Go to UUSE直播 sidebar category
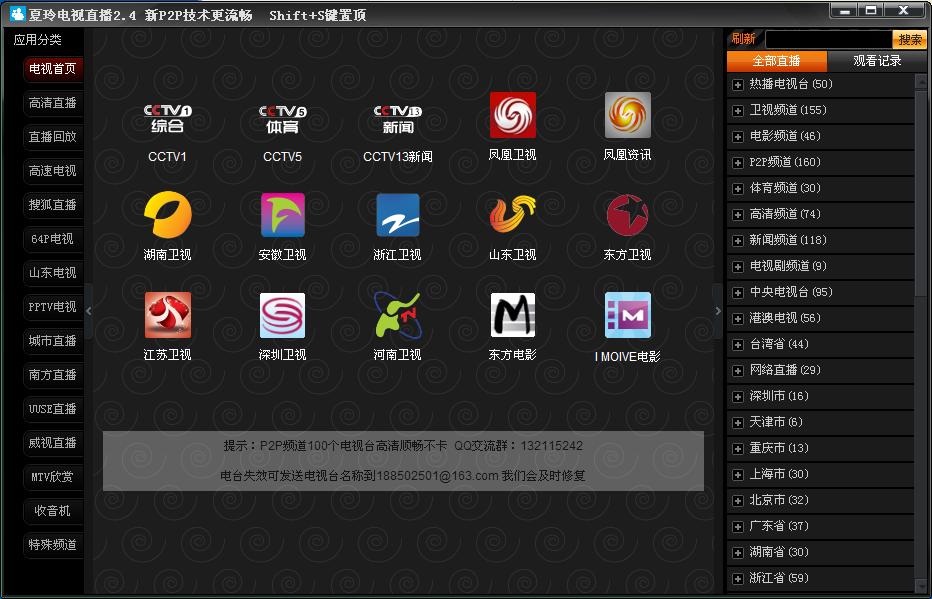The height and width of the screenshot is (599, 932). point(53,409)
